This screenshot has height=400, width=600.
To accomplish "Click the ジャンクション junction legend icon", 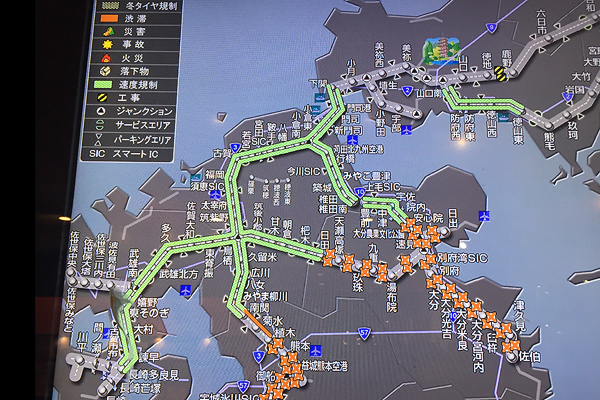I will pyautogui.click(x=102, y=112).
